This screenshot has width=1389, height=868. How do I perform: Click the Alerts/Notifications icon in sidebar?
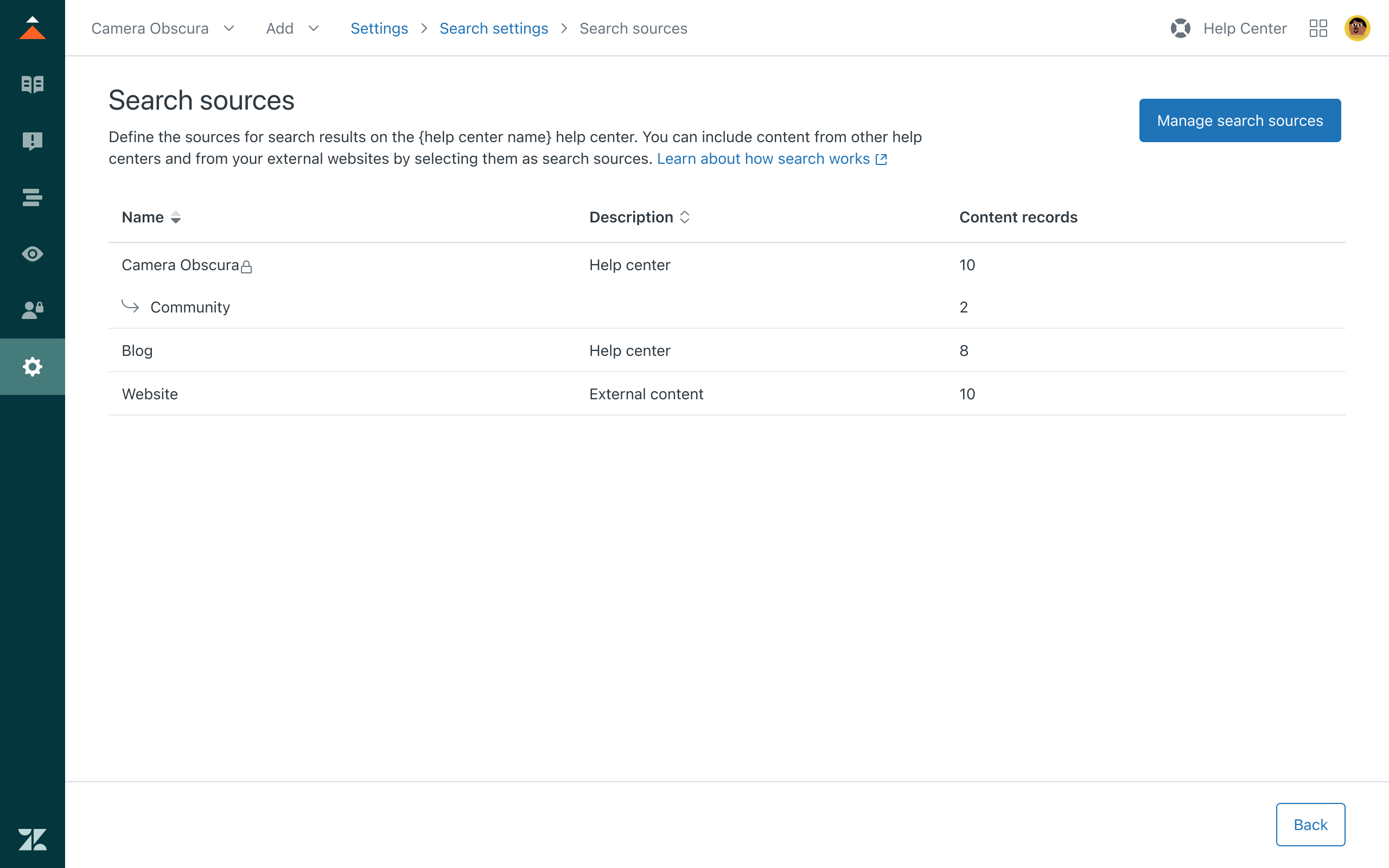point(33,140)
